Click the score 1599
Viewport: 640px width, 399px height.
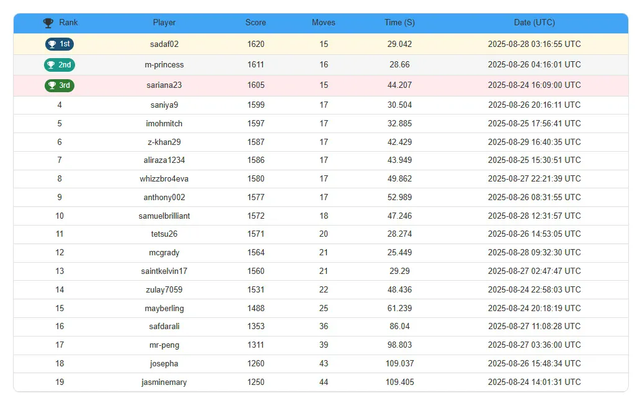(x=256, y=105)
